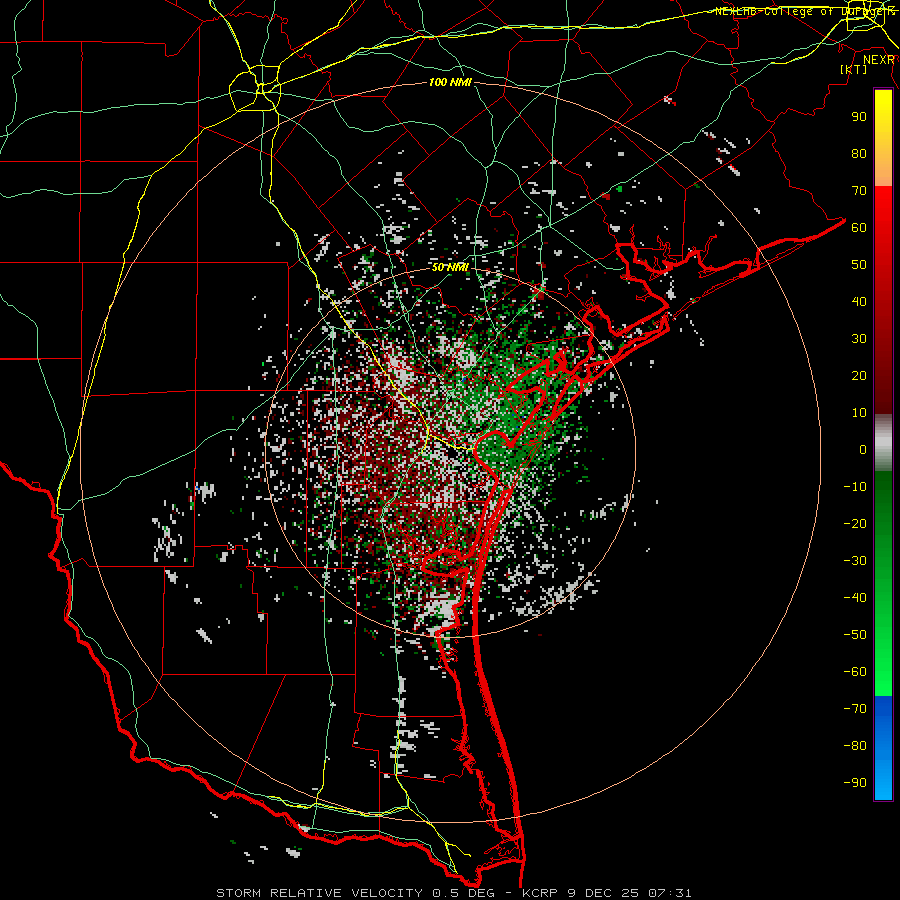900x900 pixels.
Task: Select the "-10" value on velocity scale
Action: (x=855, y=487)
